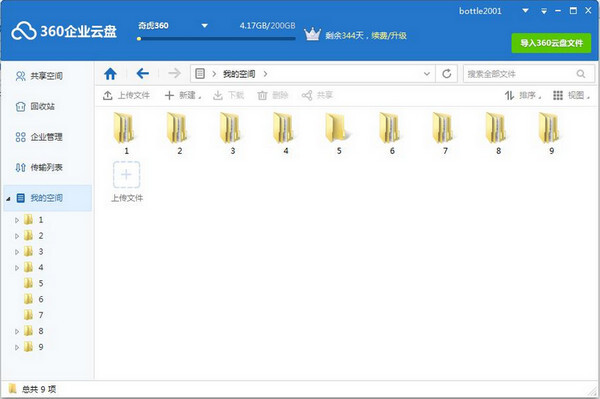Open the 排序 sort dropdown
600x399 pixels.
tap(523, 95)
